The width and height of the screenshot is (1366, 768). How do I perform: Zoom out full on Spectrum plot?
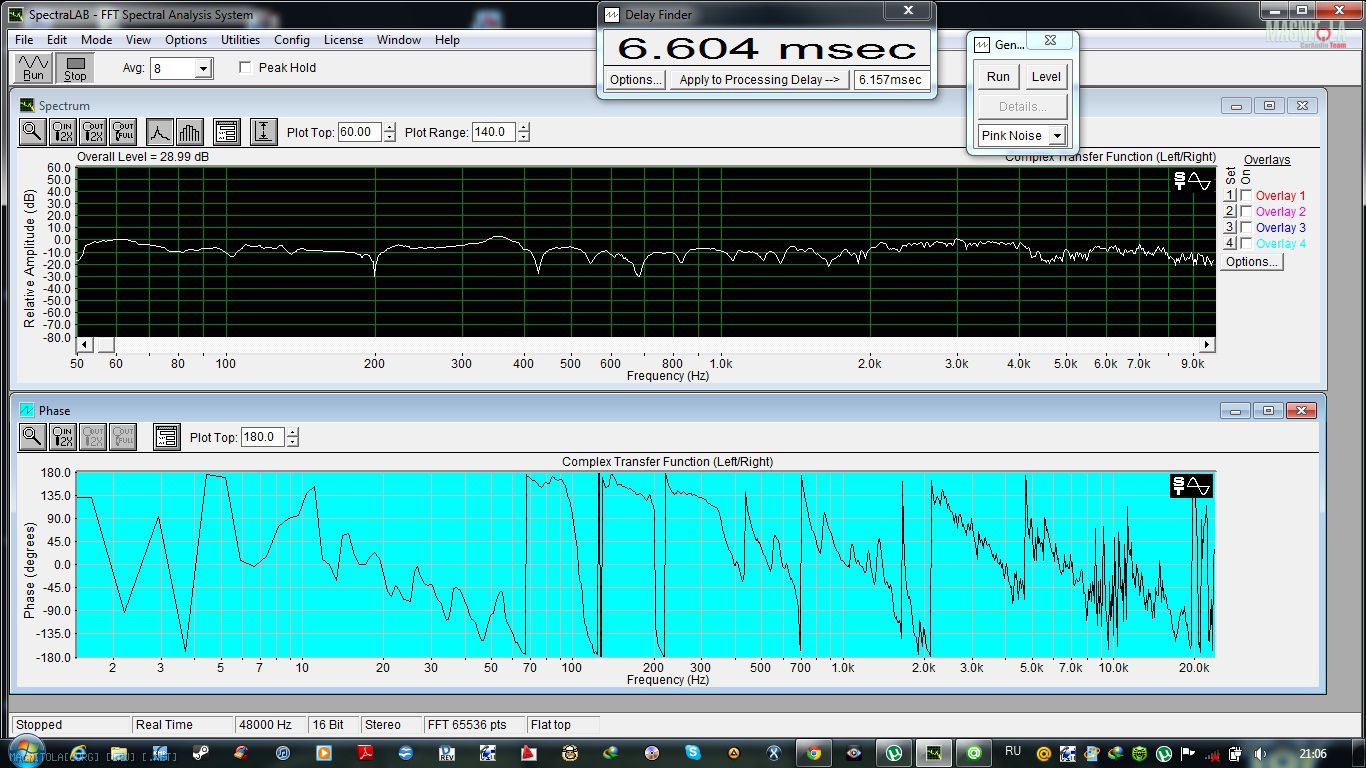pyautogui.click(x=123, y=131)
